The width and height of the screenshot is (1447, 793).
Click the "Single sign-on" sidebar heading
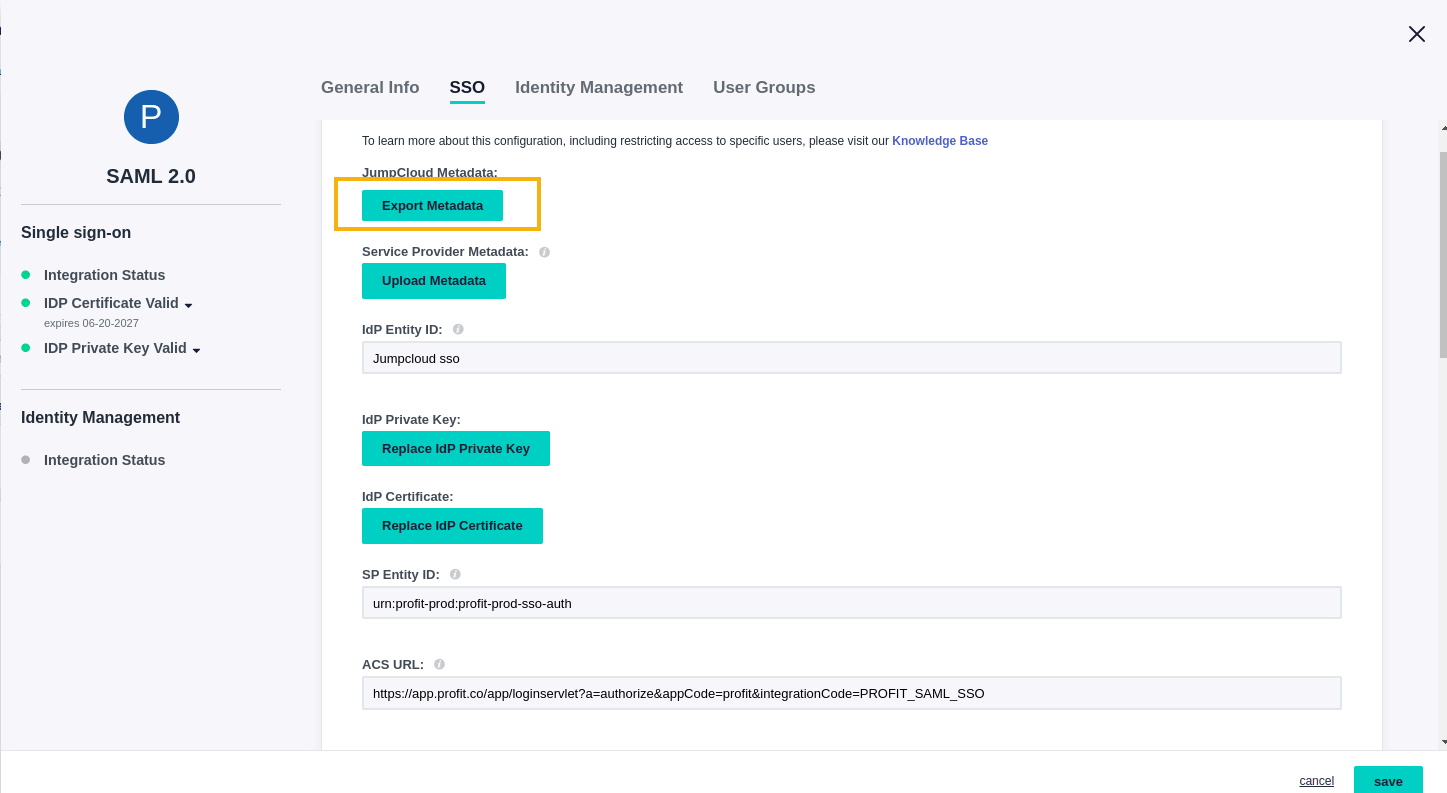76,233
